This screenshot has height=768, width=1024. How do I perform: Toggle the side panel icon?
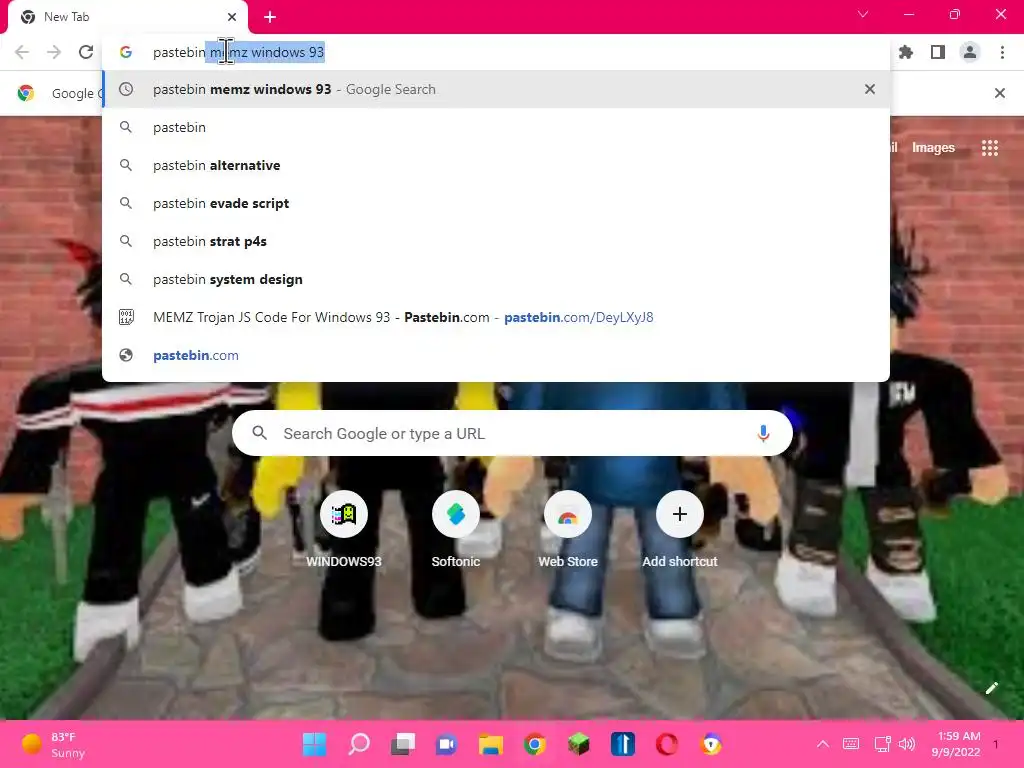click(938, 52)
